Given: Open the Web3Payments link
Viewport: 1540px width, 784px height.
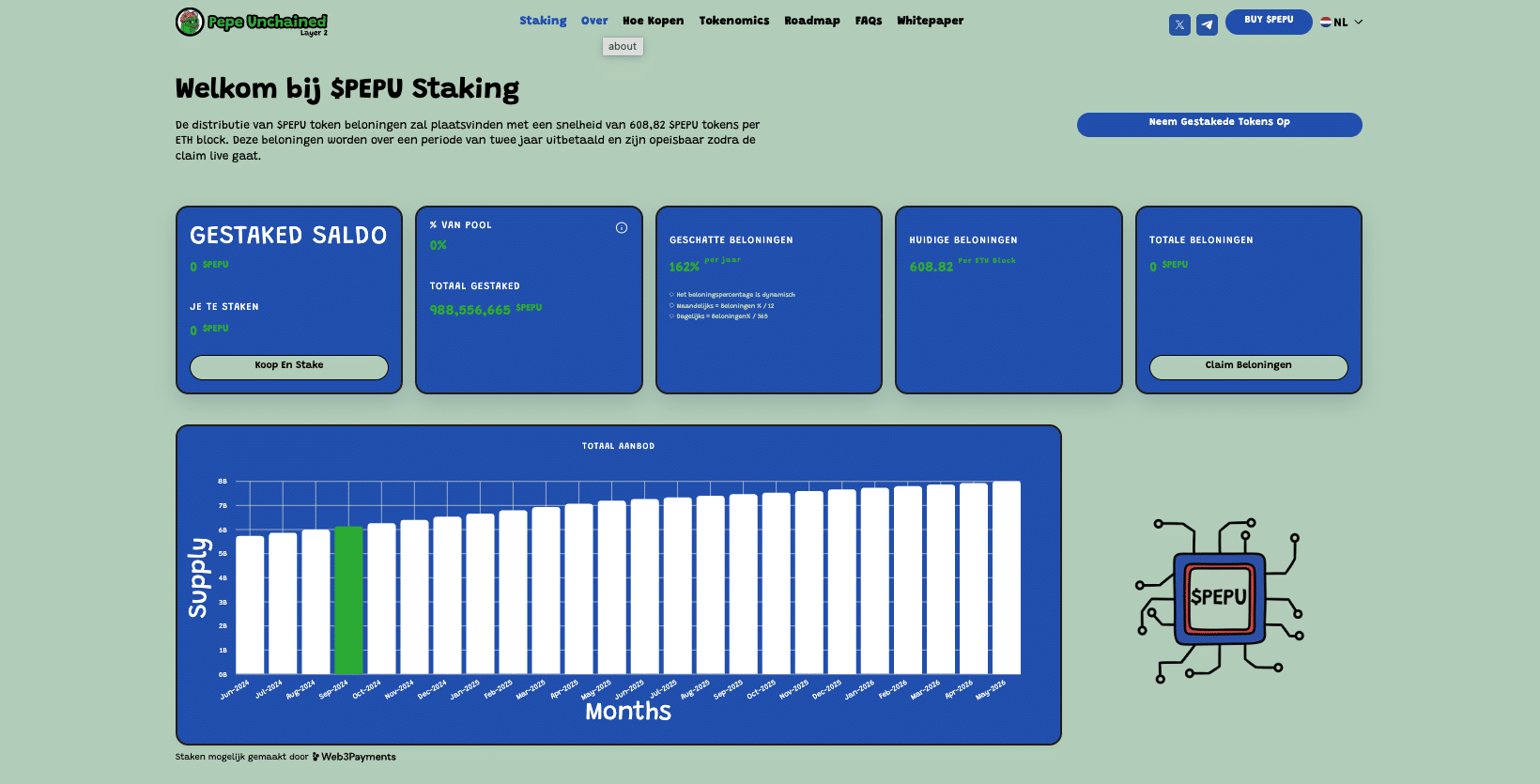Looking at the screenshot, I should (x=354, y=757).
